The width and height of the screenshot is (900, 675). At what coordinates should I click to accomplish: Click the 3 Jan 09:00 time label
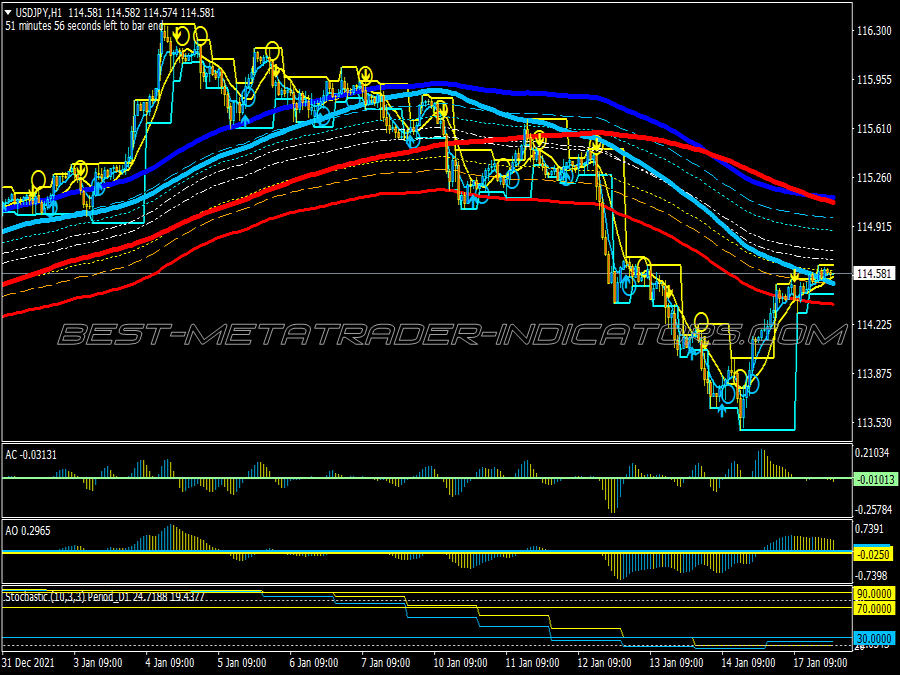[99, 662]
